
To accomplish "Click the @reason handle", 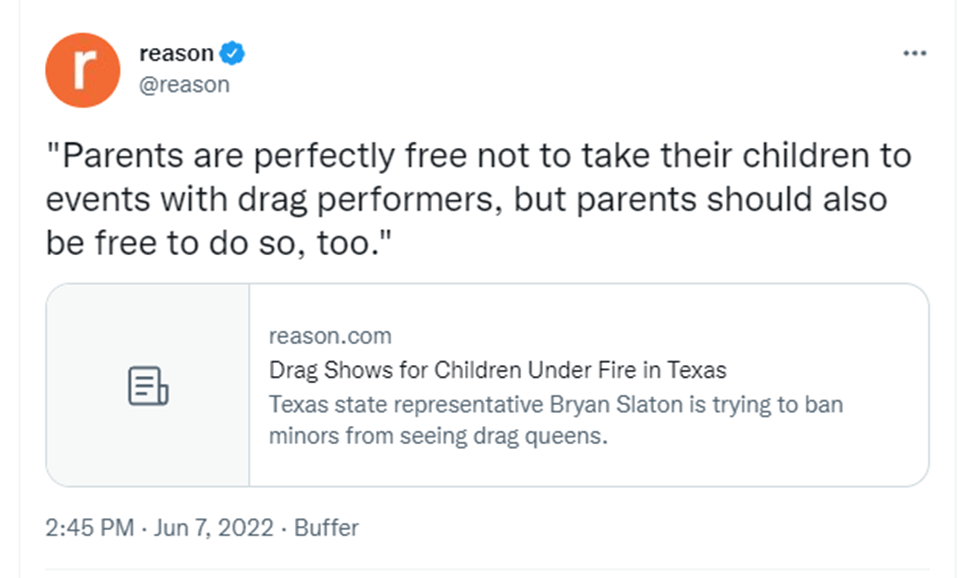I will 184,85.
